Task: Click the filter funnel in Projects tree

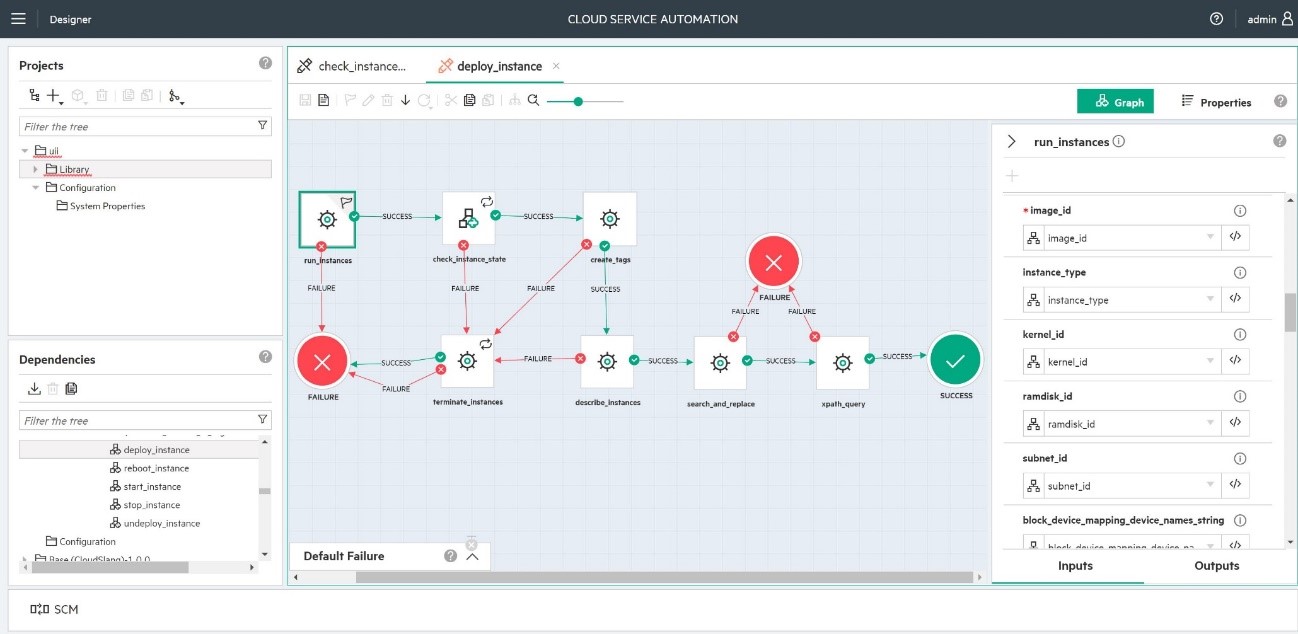Action: point(263,126)
